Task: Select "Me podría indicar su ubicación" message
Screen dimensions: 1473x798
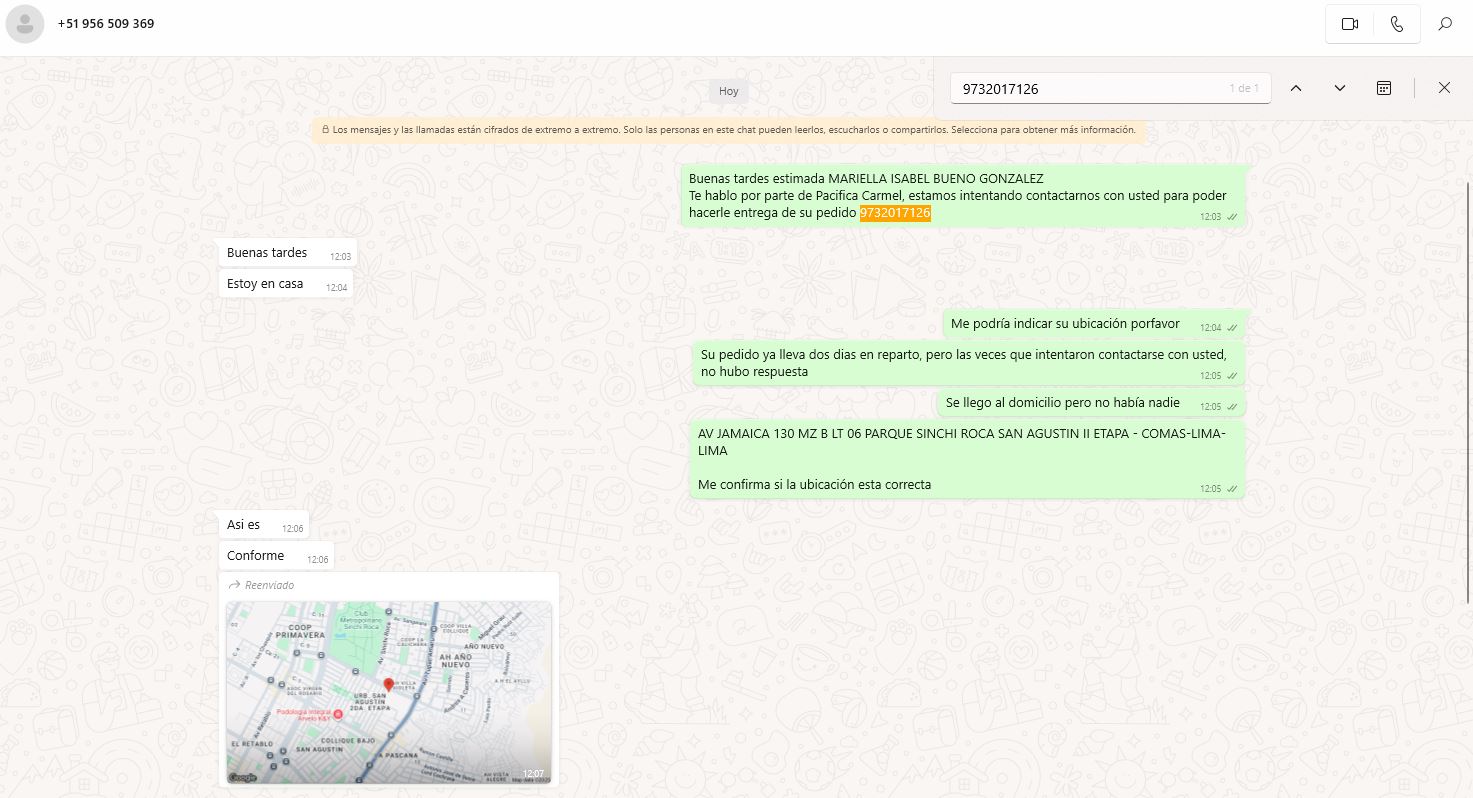Action: (x=1065, y=324)
